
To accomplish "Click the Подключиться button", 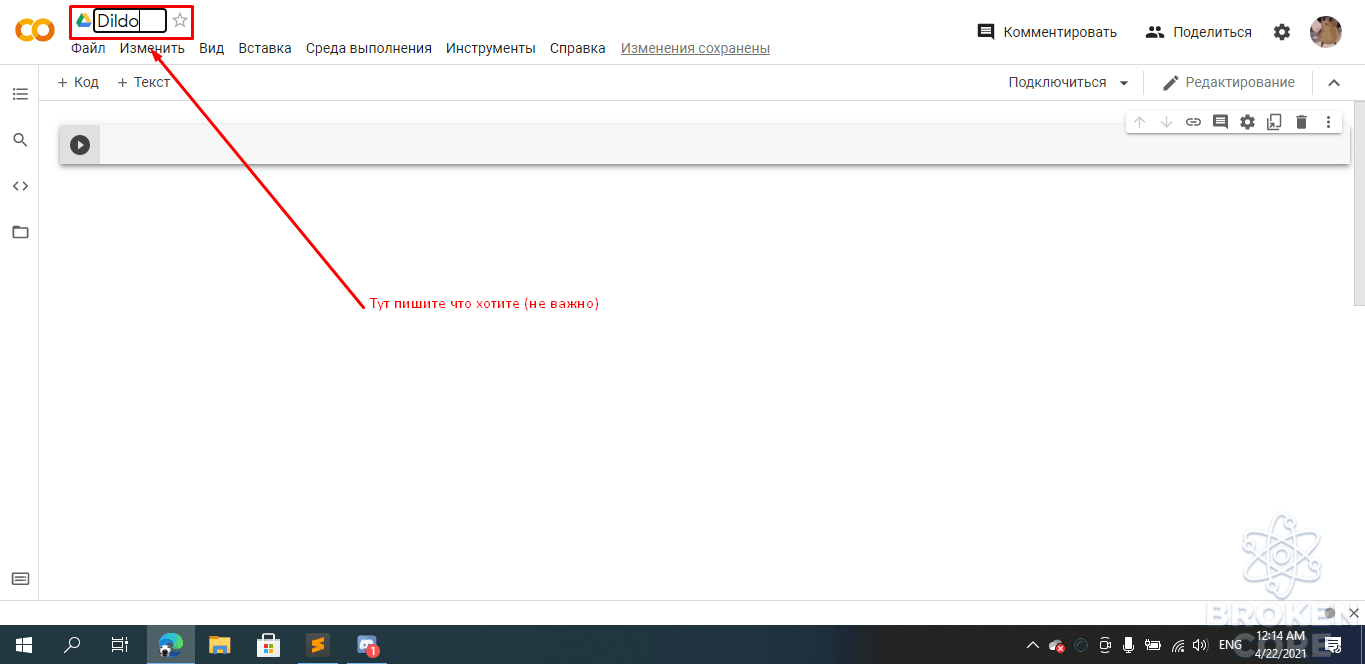I will click(1057, 82).
